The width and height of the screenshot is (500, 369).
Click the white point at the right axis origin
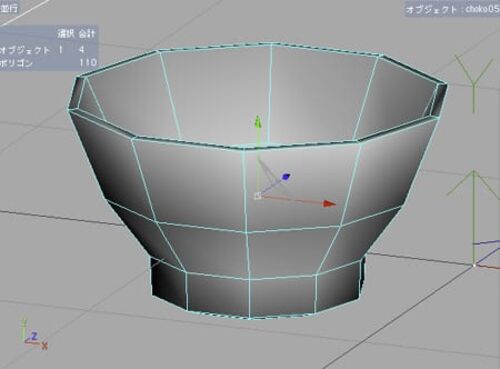474,265
